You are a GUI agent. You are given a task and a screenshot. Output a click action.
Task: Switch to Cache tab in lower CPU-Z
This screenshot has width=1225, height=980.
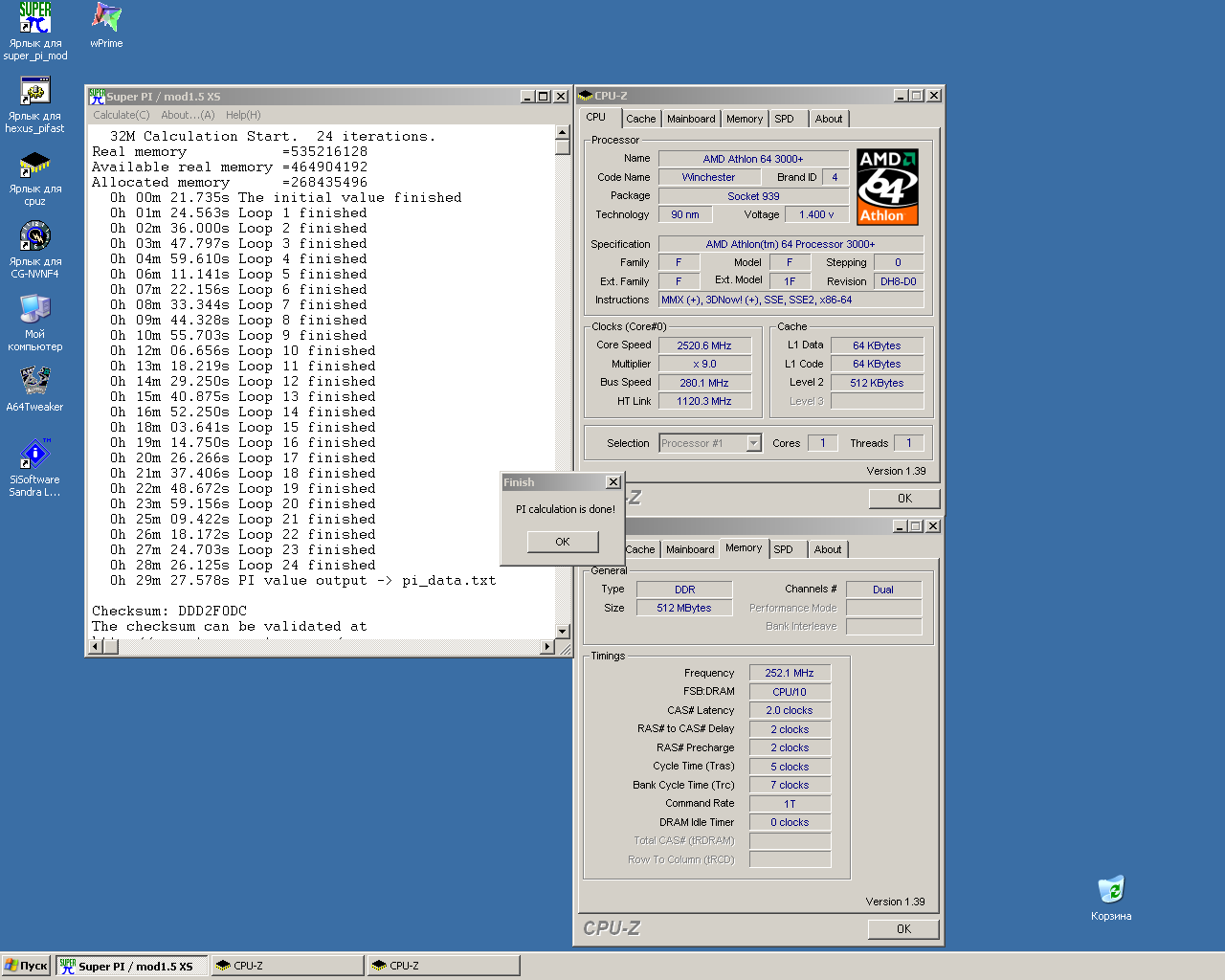point(640,549)
